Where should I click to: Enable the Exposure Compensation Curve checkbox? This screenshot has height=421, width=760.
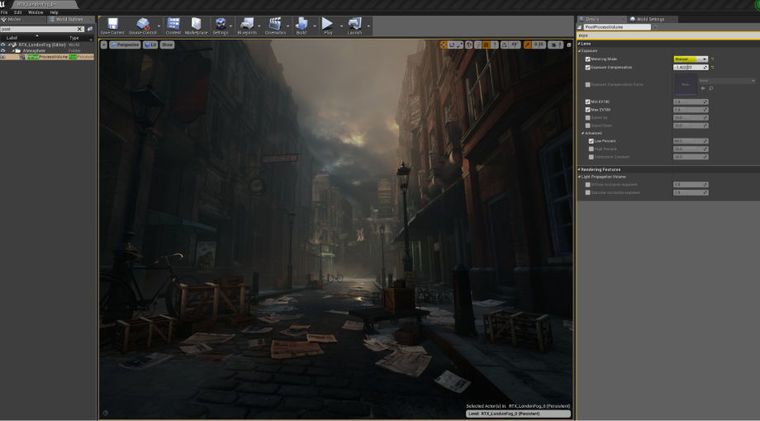pos(588,84)
